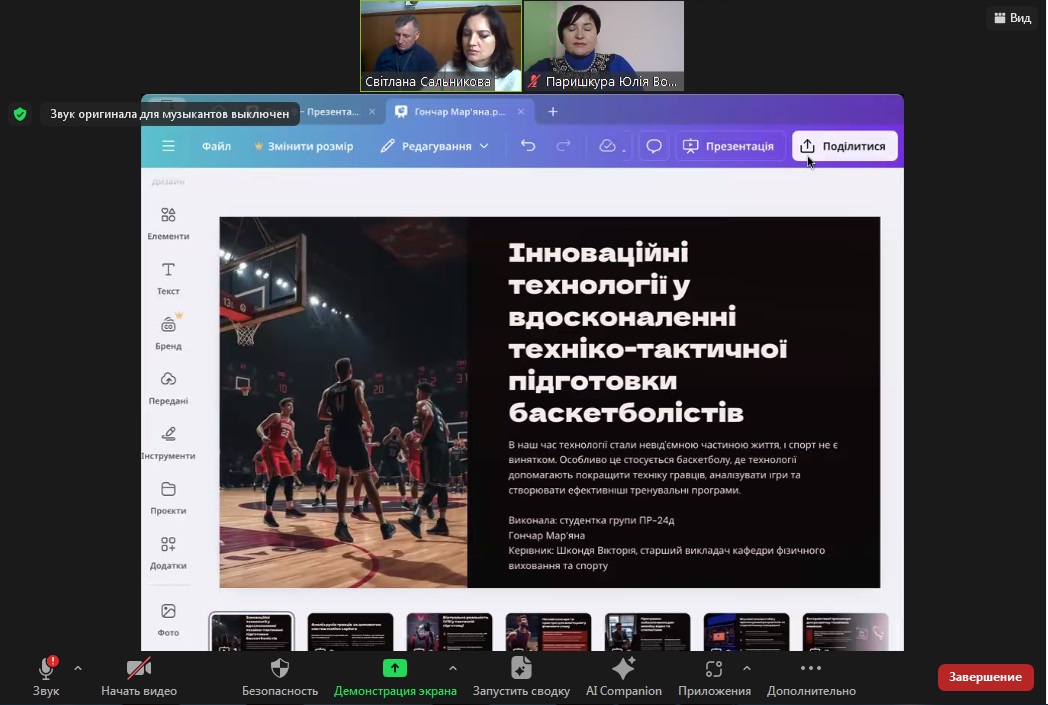The image size is (1048, 705).
Task: Click the hamburger menu icon
Action: coord(168,146)
